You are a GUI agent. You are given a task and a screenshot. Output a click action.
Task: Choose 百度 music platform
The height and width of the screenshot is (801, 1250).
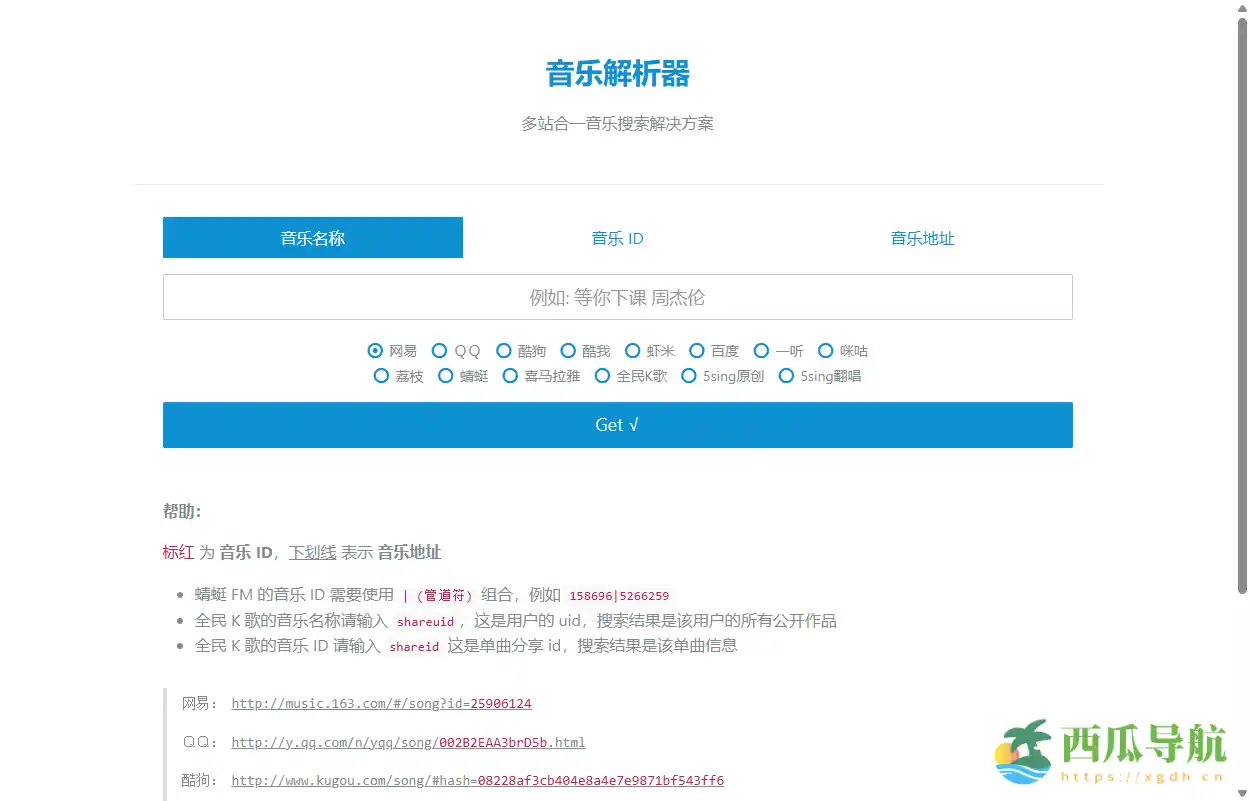697,350
